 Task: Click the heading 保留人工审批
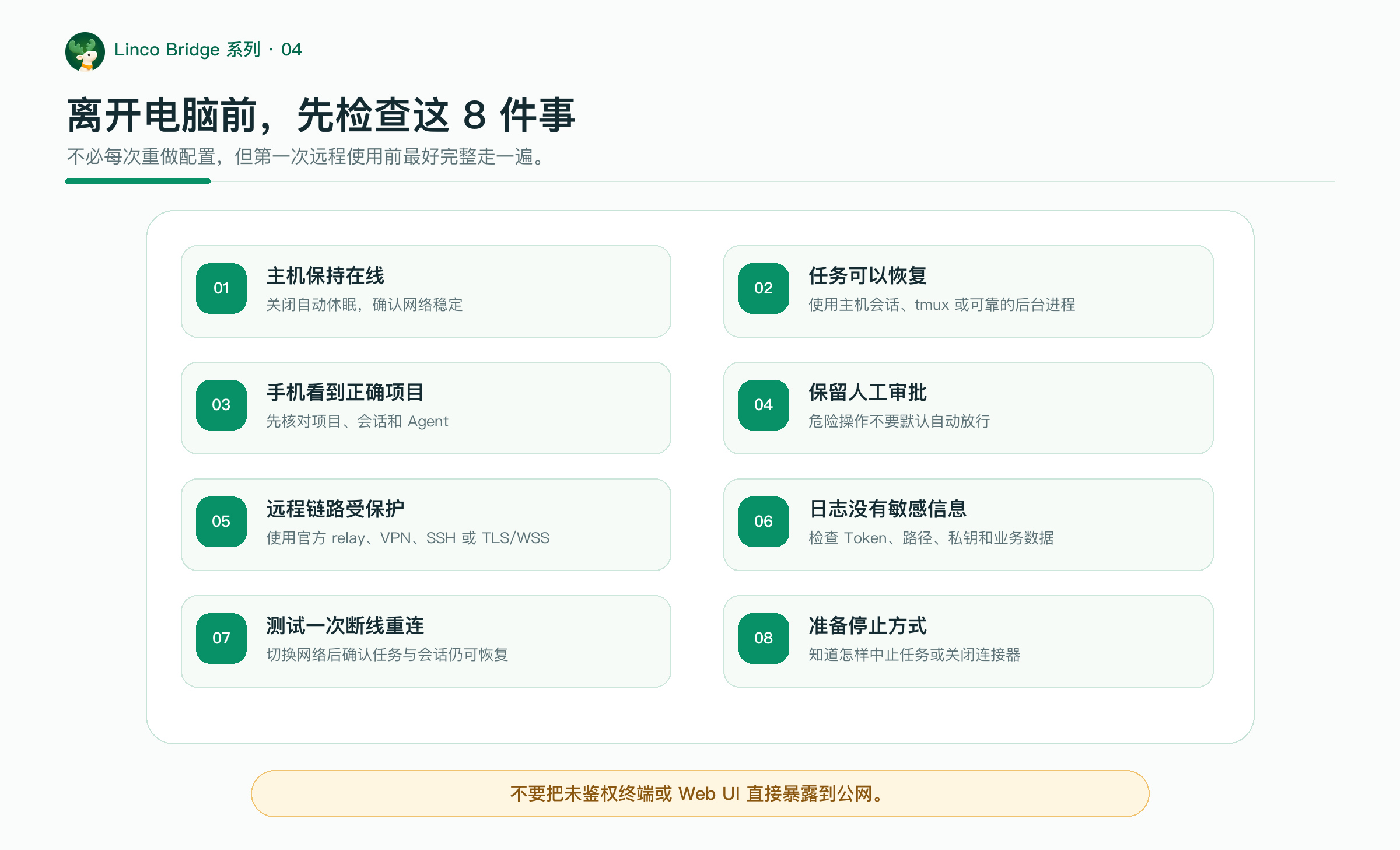coord(868,392)
